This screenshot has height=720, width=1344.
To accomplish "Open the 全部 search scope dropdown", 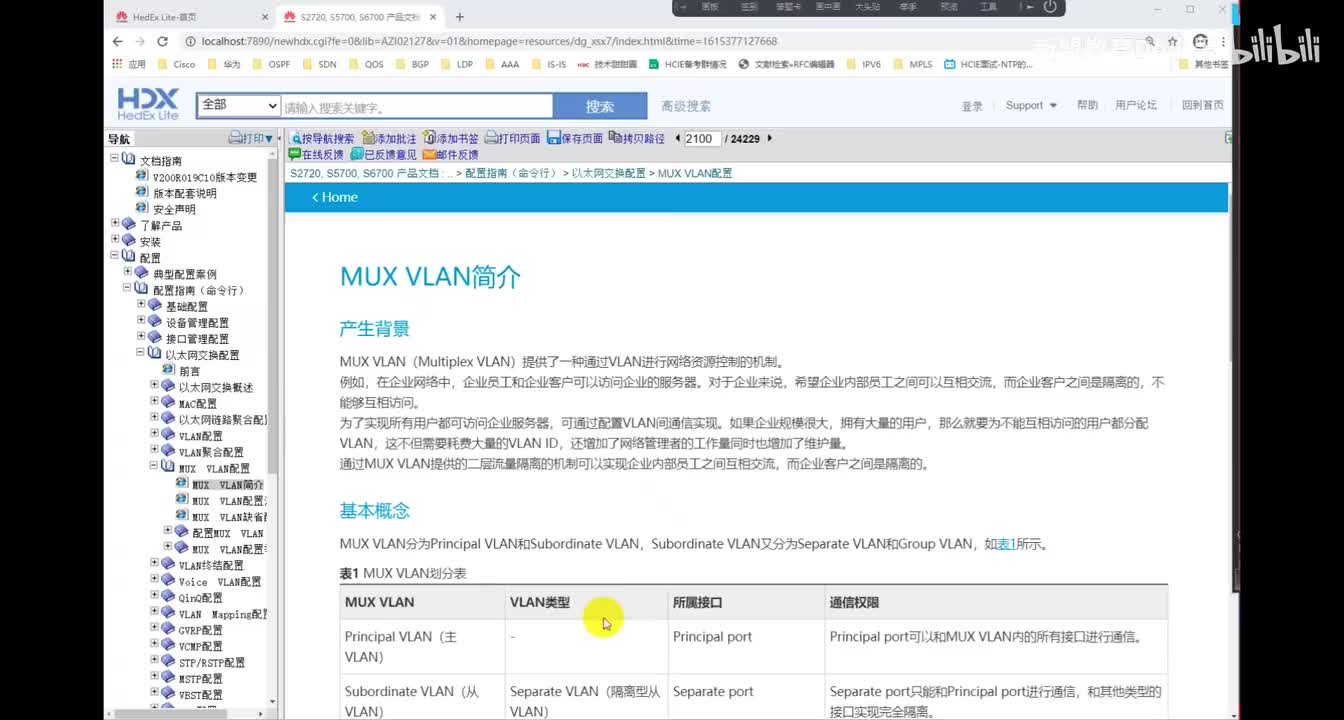I will [238, 105].
